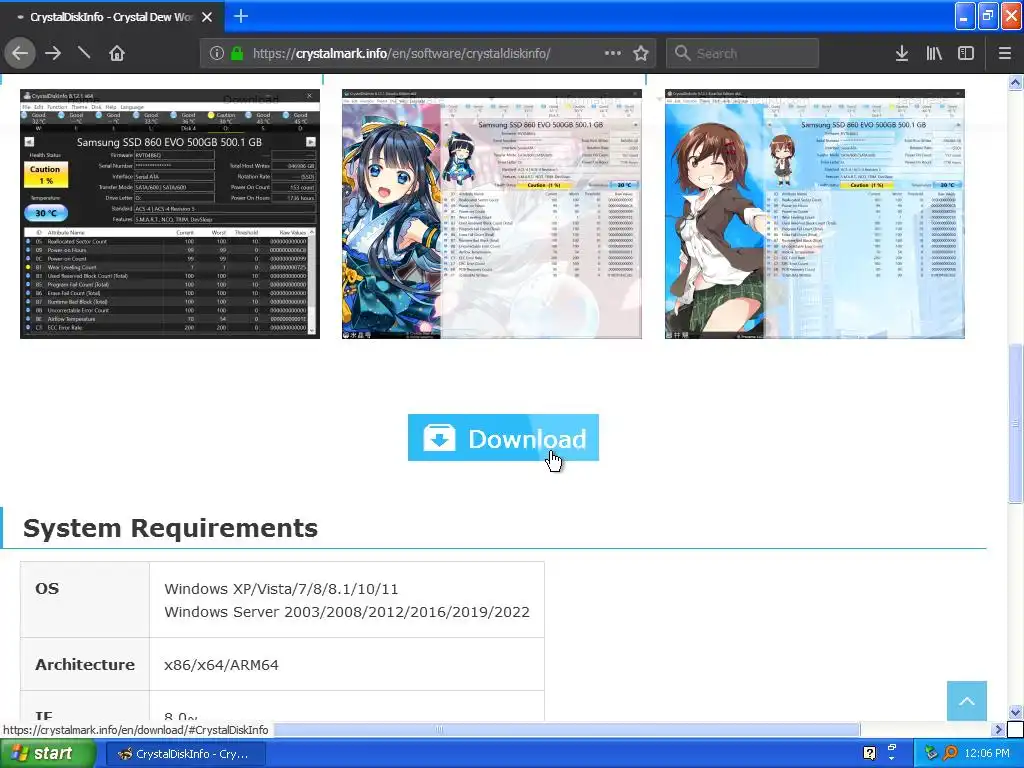Click the System Requirements heading

pos(170,528)
